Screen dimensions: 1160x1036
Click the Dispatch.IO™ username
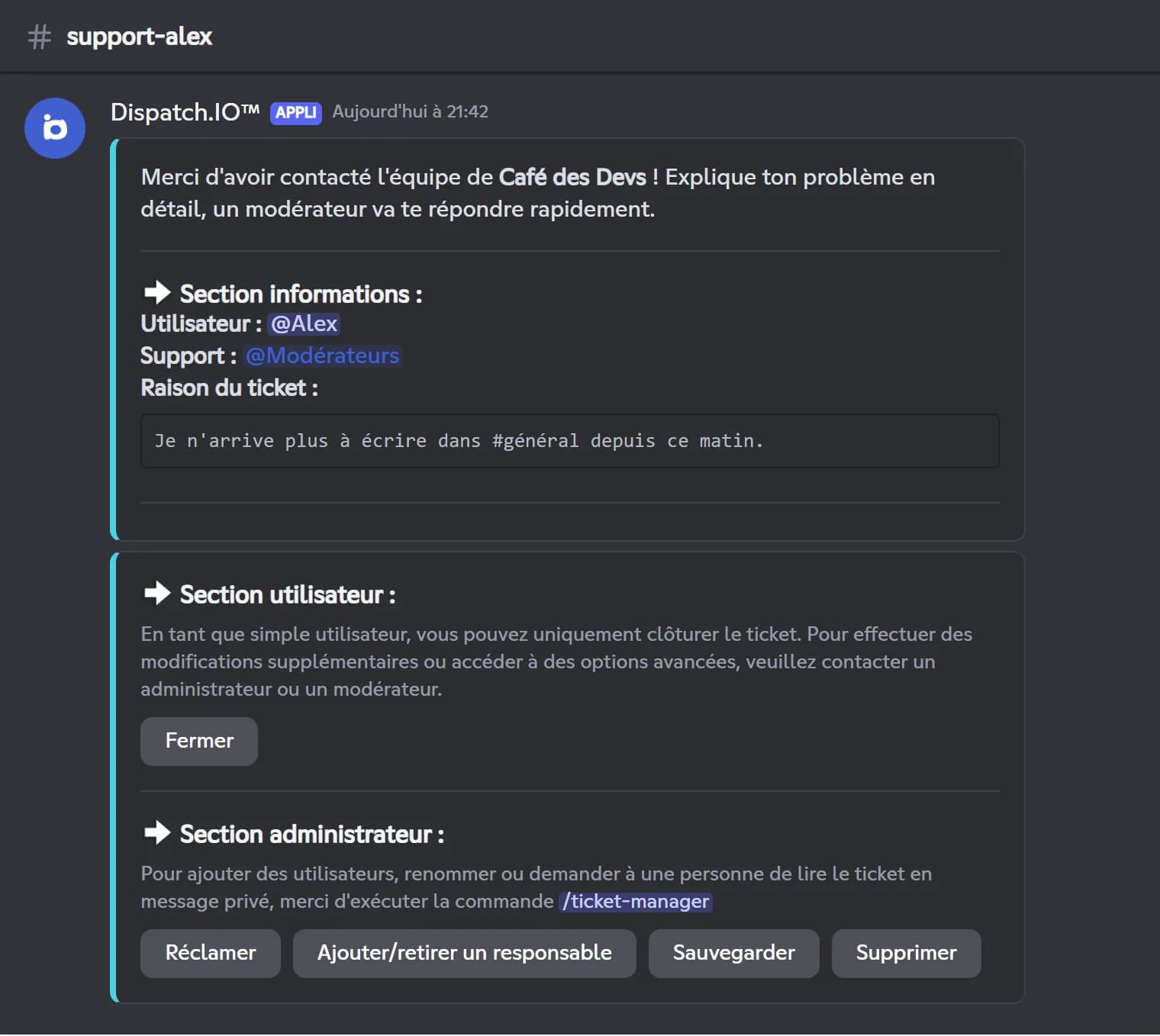tap(185, 112)
